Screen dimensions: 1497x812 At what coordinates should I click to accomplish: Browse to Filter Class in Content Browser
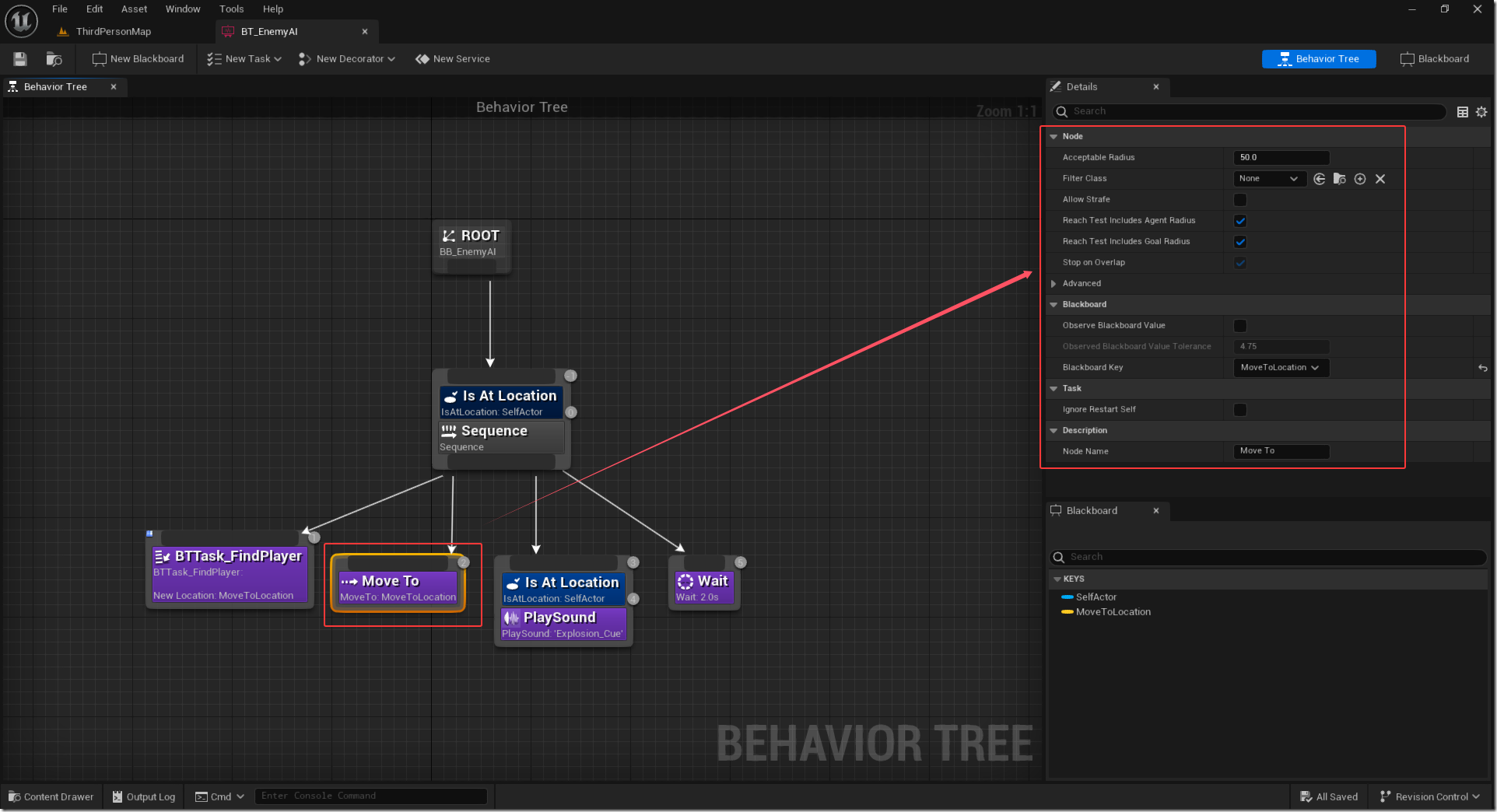[1340, 179]
